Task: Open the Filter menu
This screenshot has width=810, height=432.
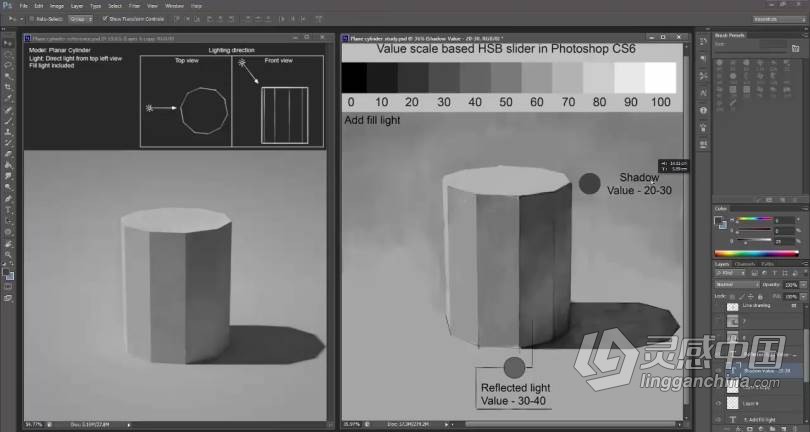Action: tap(134, 6)
